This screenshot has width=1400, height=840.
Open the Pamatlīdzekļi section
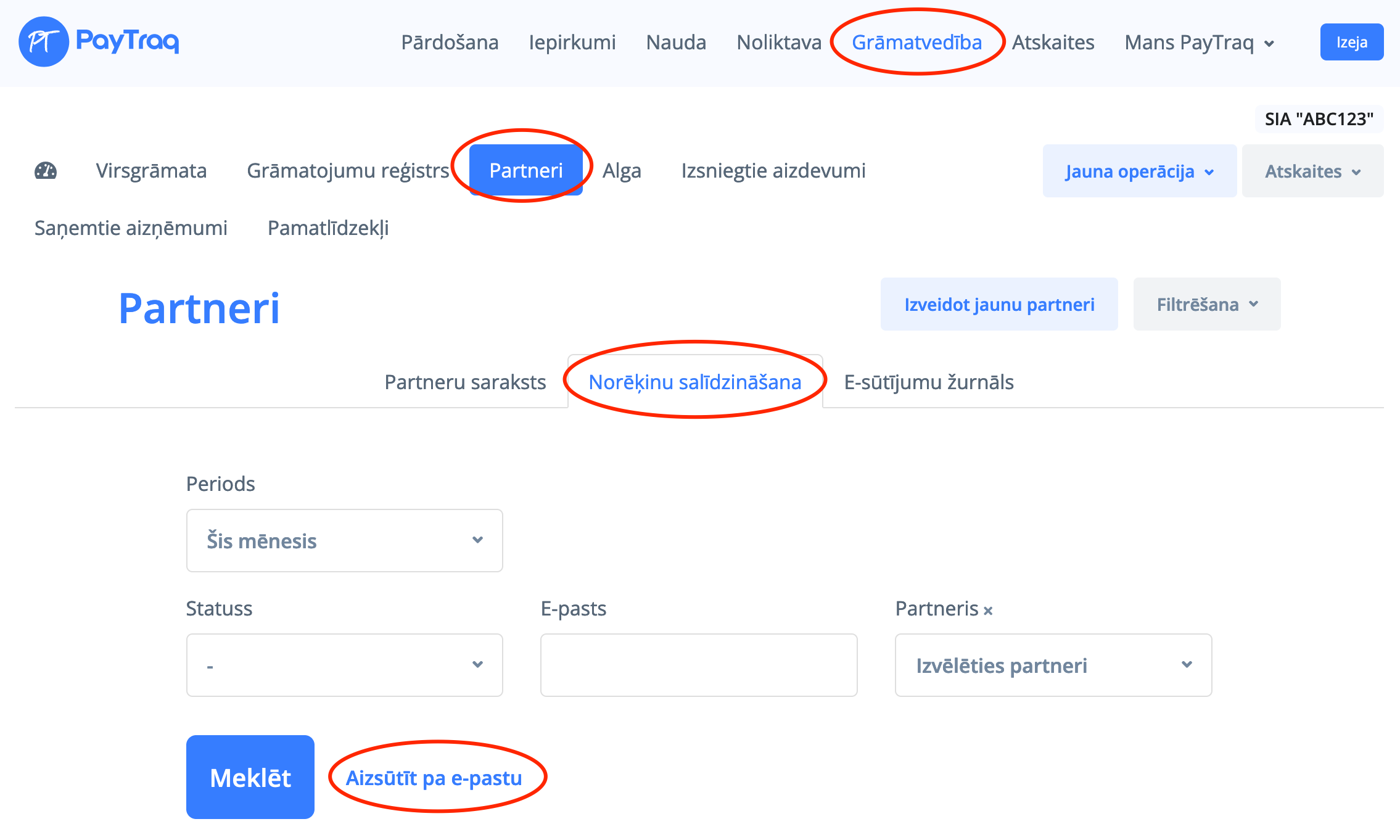328,228
